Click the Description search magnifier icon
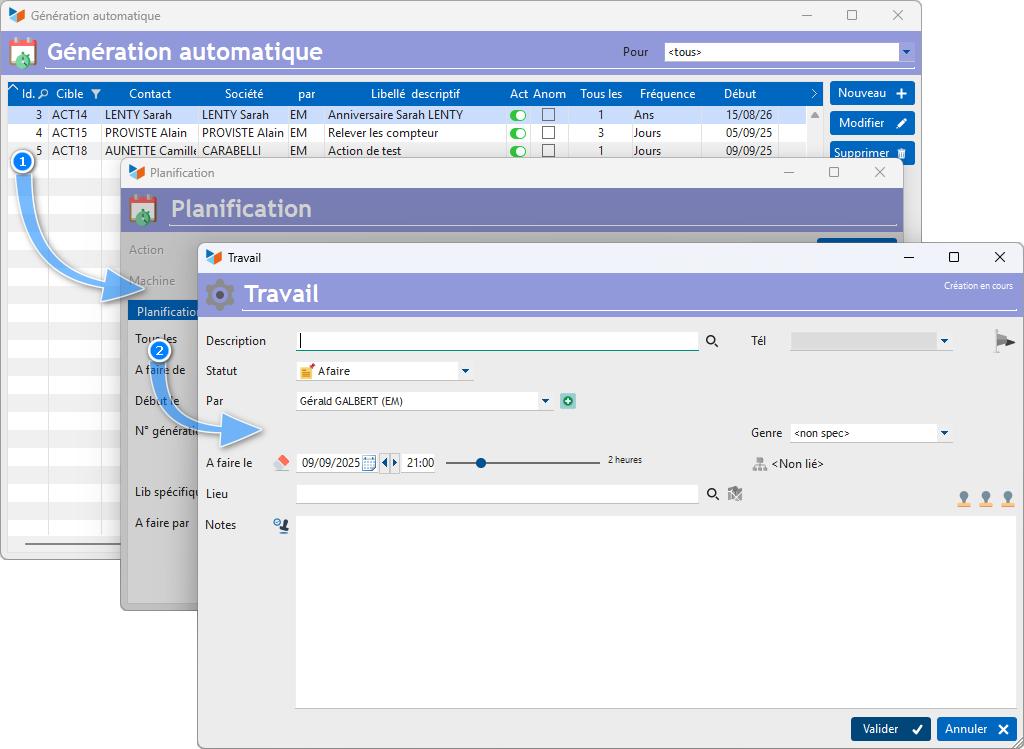The image size is (1024, 749). pyautogui.click(x=712, y=341)
